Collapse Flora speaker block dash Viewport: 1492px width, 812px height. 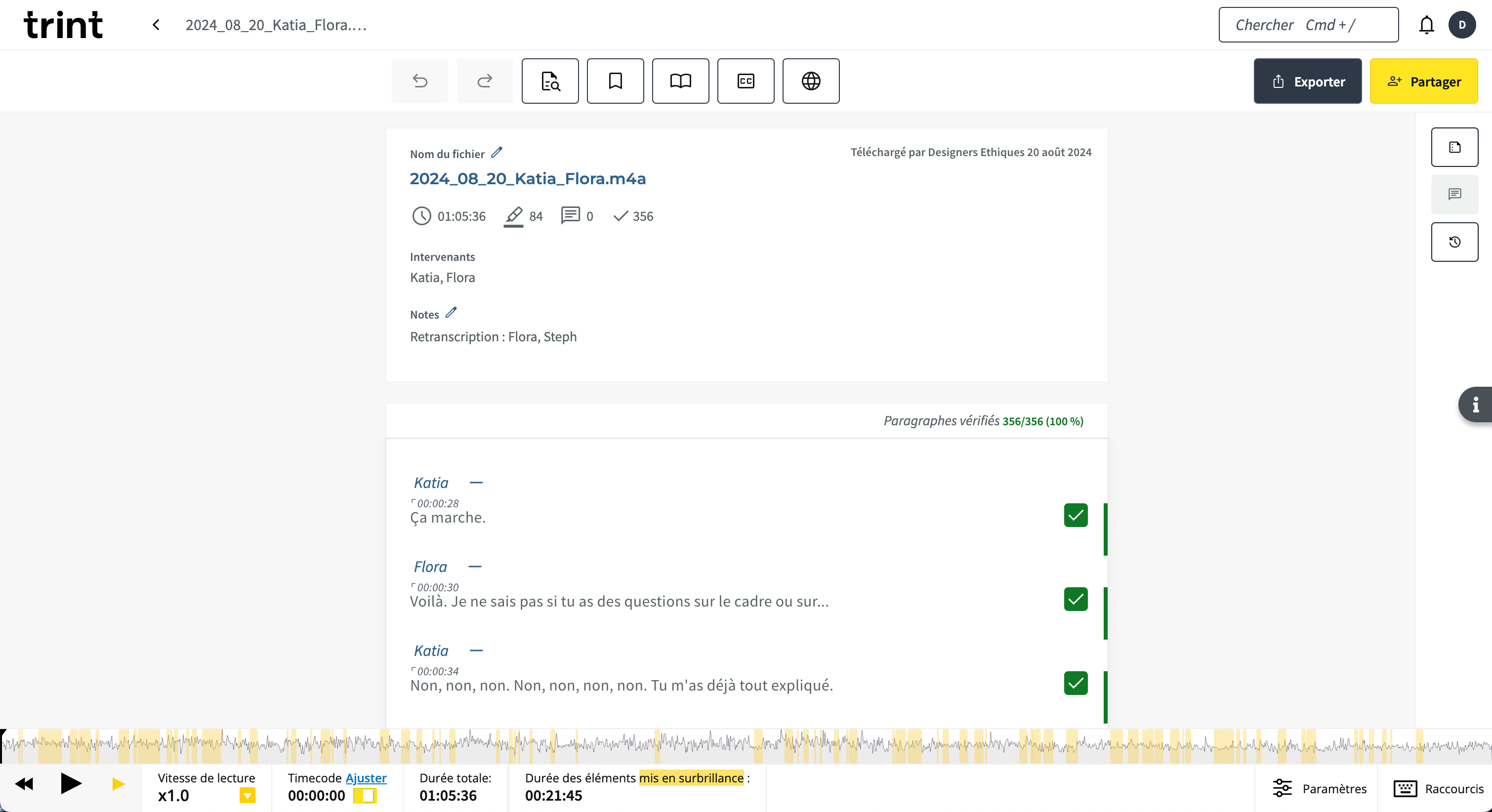(x=475, y=567)
